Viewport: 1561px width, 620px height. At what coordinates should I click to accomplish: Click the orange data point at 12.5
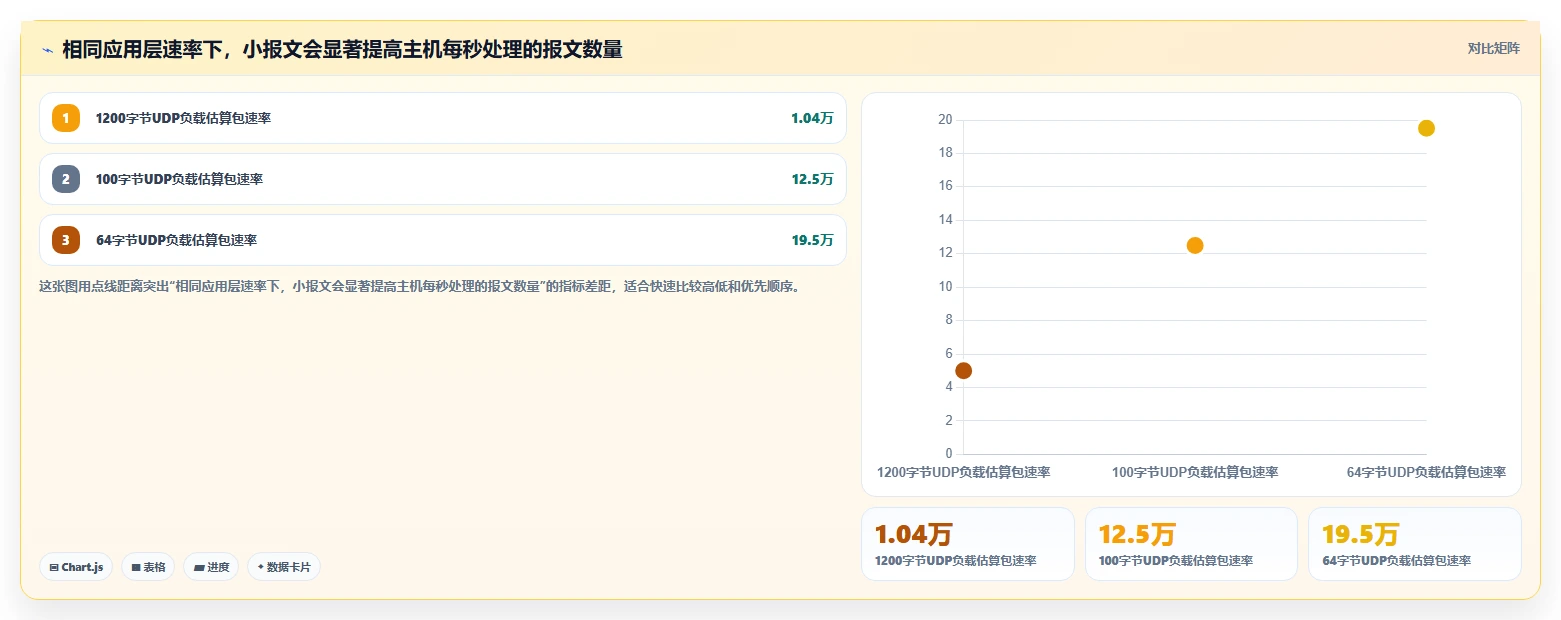point(1195,245)
